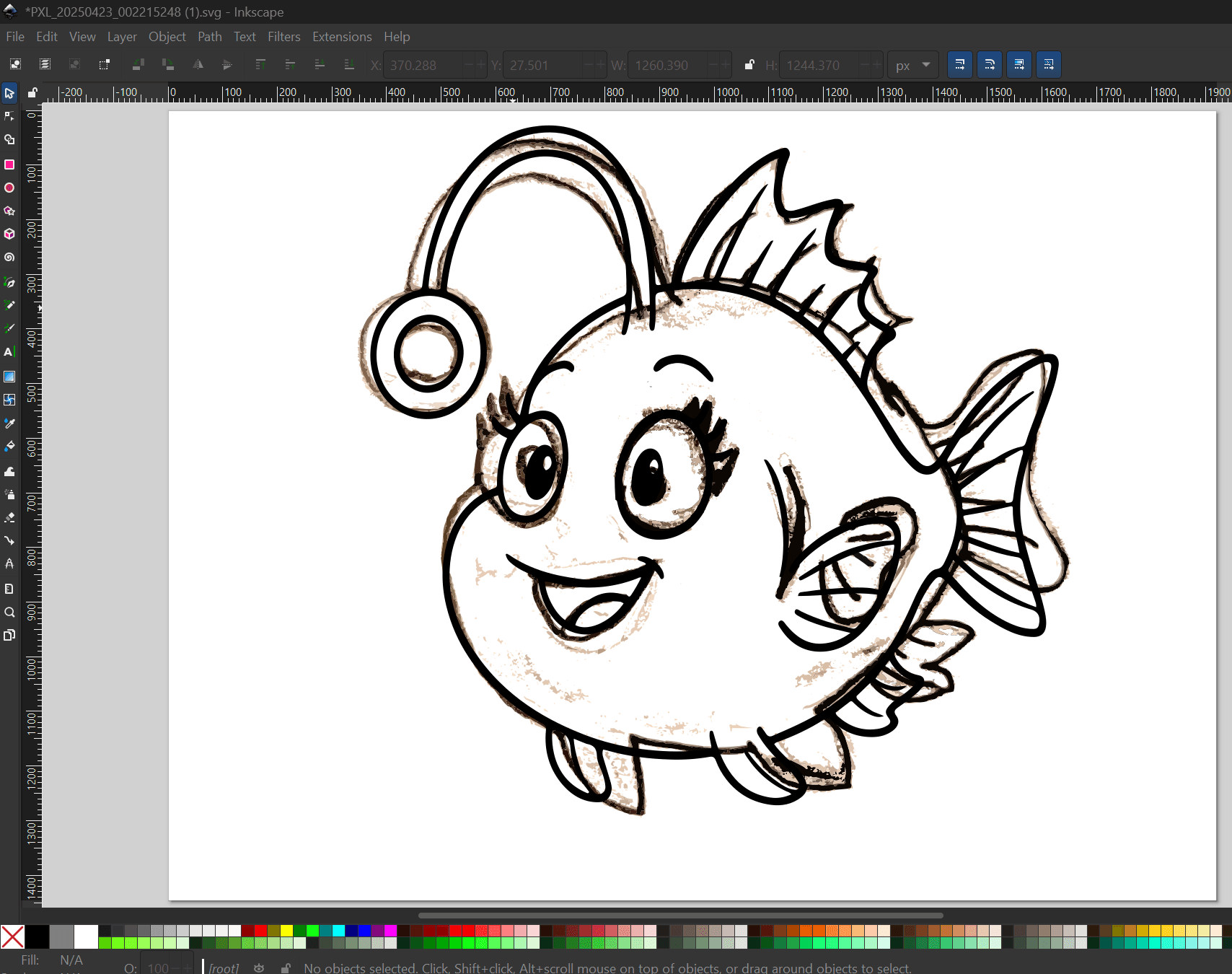Toggle current layer lock in status bar

tap(286, 968)
